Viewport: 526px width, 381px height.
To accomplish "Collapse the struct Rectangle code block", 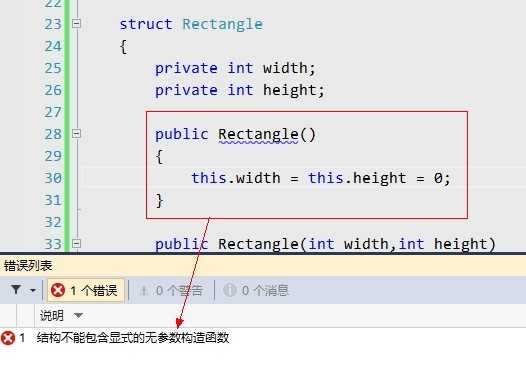I will (x=76, y=24).
